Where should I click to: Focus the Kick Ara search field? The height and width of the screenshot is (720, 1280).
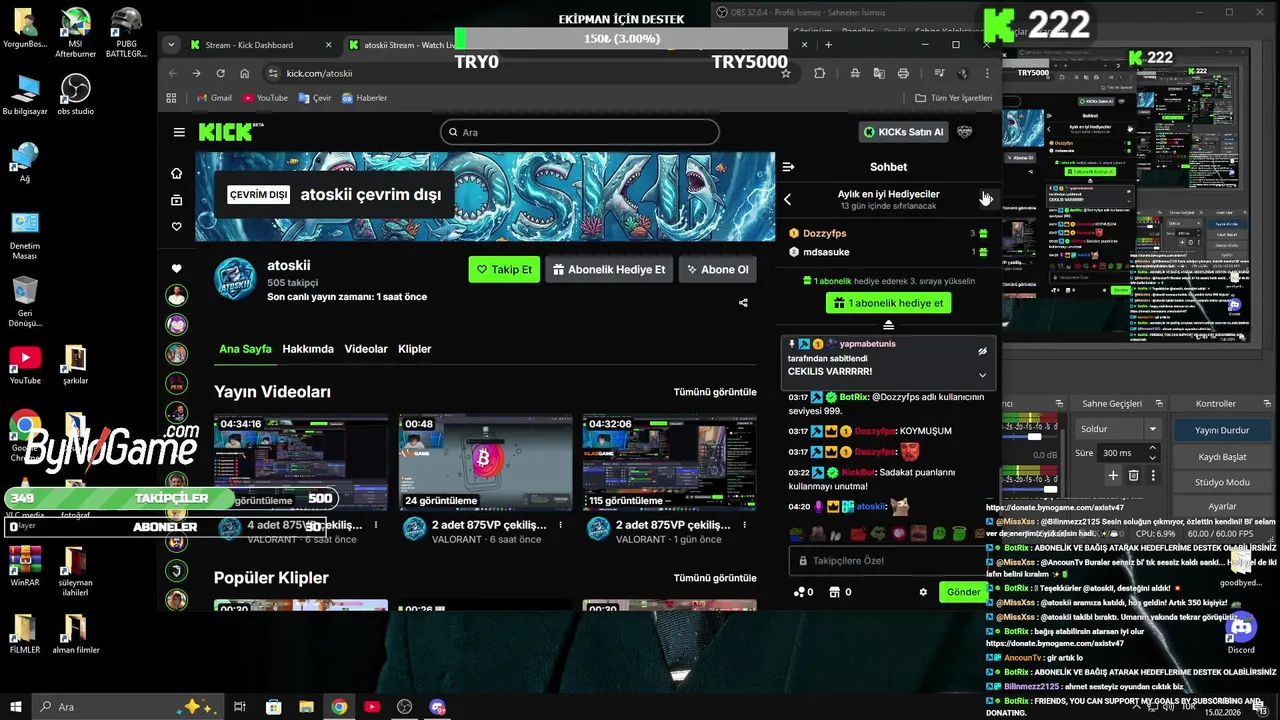[580, 132]
